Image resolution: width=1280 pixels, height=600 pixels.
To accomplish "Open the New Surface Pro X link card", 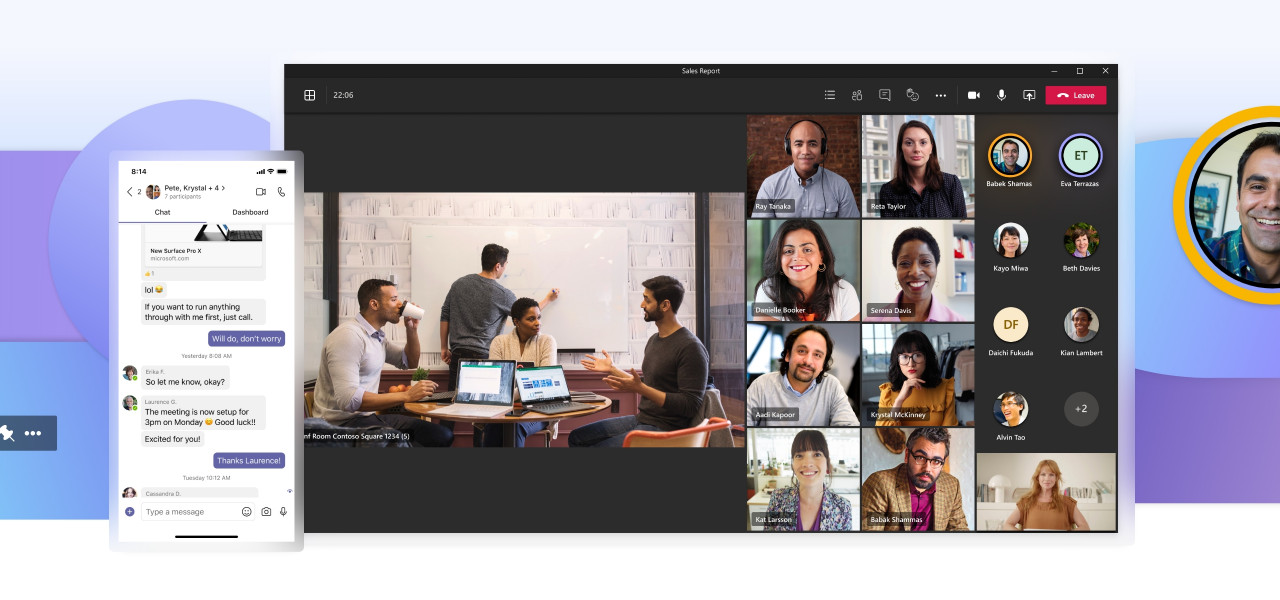I will click(205, 246).
